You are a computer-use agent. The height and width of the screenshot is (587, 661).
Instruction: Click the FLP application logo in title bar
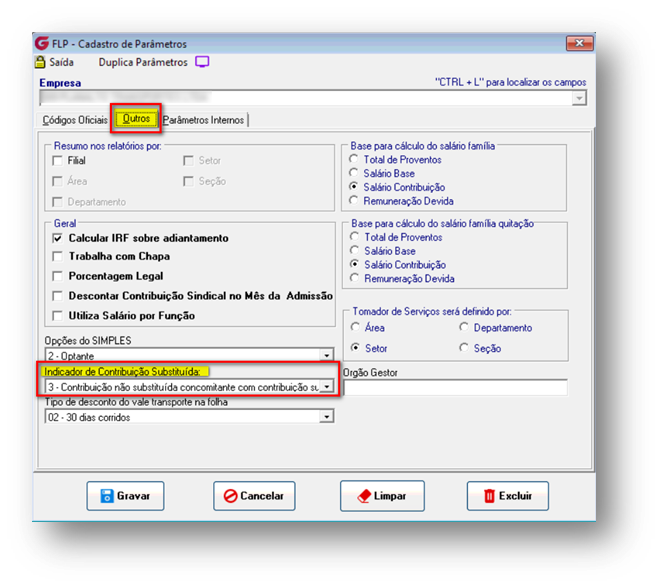(x=42, y=43)
